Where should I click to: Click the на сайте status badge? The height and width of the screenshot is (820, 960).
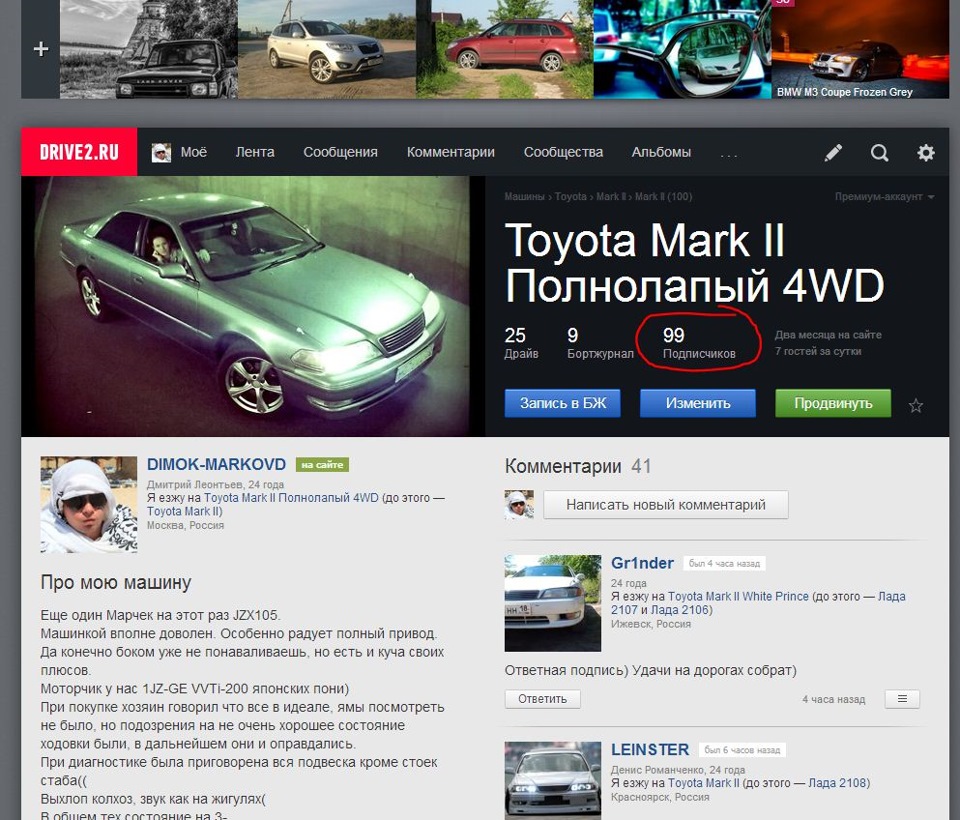pyautogui.click(x=322, y=465)
